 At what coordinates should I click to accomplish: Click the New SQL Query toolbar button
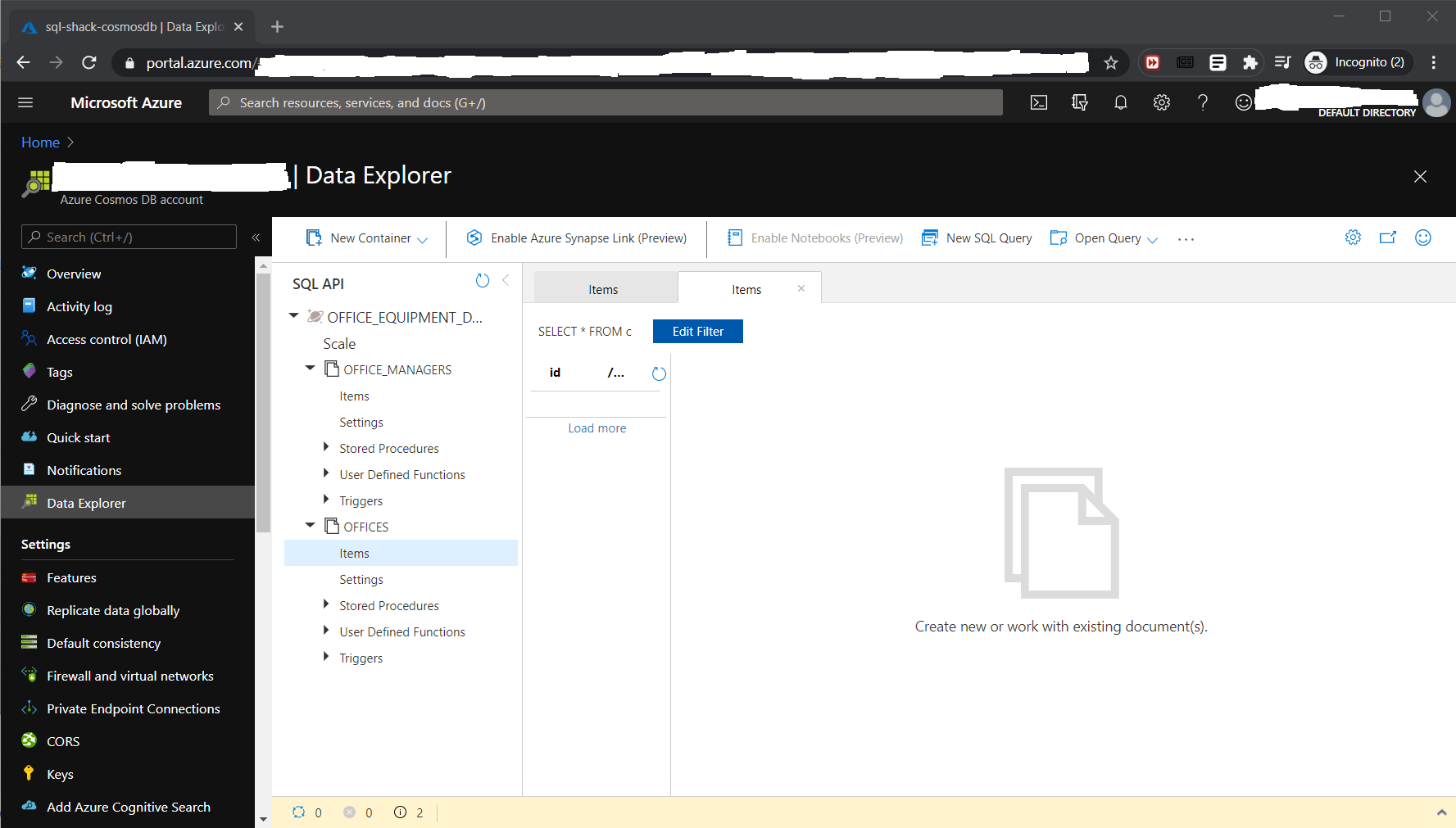click(x=977, y=238)
